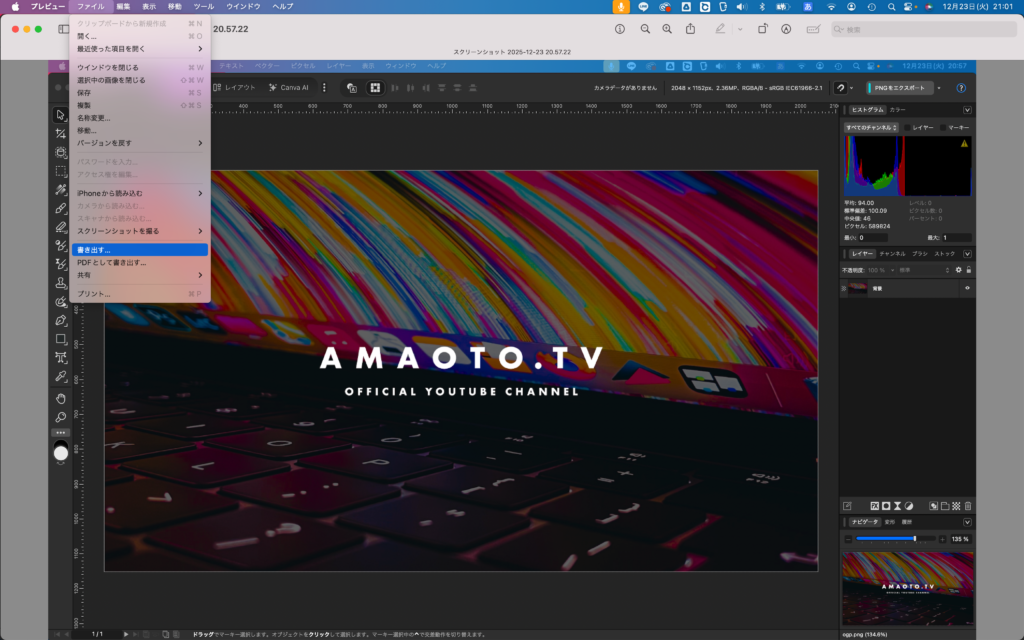Click the rotate icon in Preview toolbar
1024x640 pixels.
pos(761,30)
